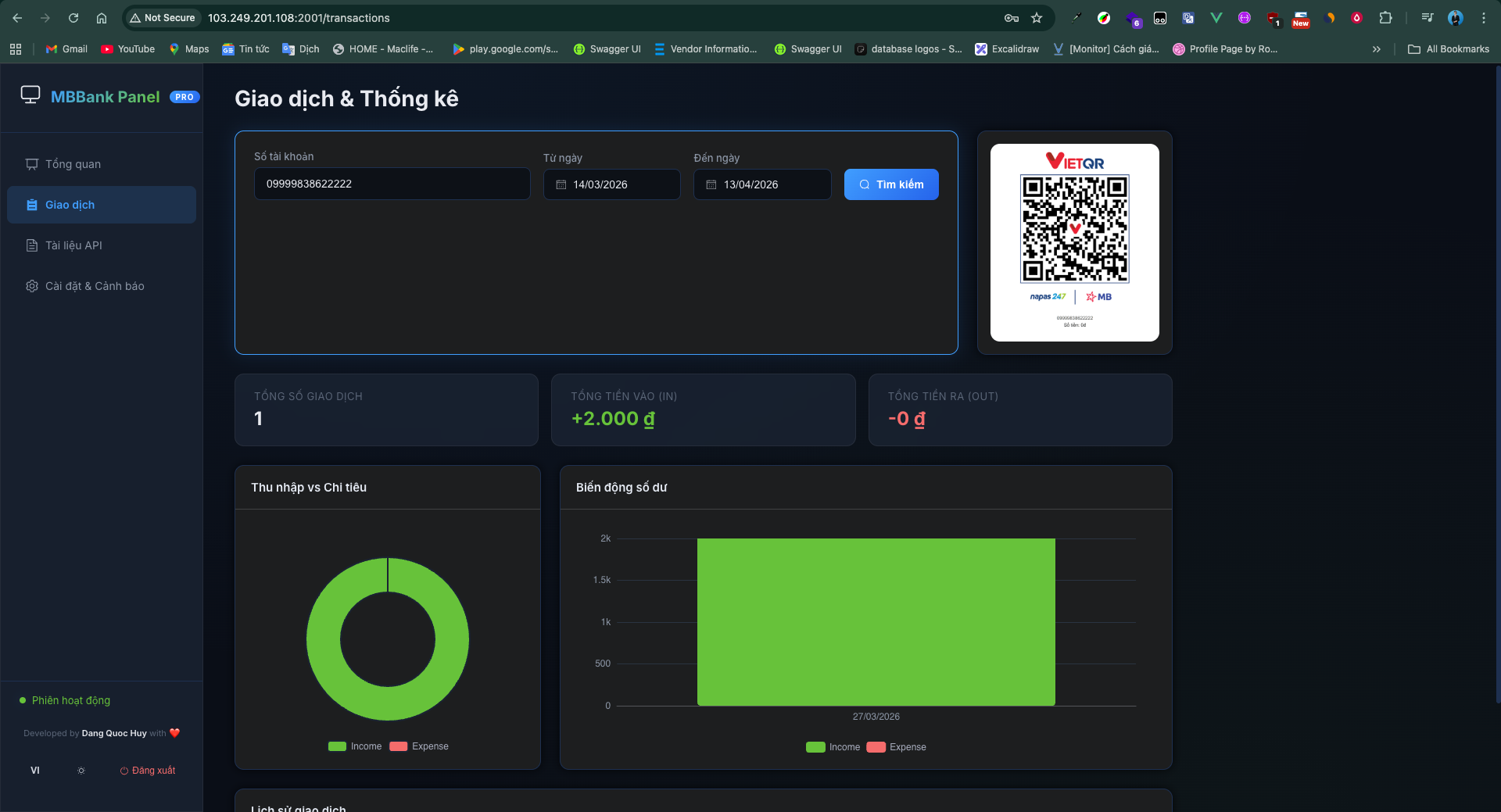The image size is (1501, 812).
Task: Open the YouTube bookmark
Action: [x=128, y=49]
